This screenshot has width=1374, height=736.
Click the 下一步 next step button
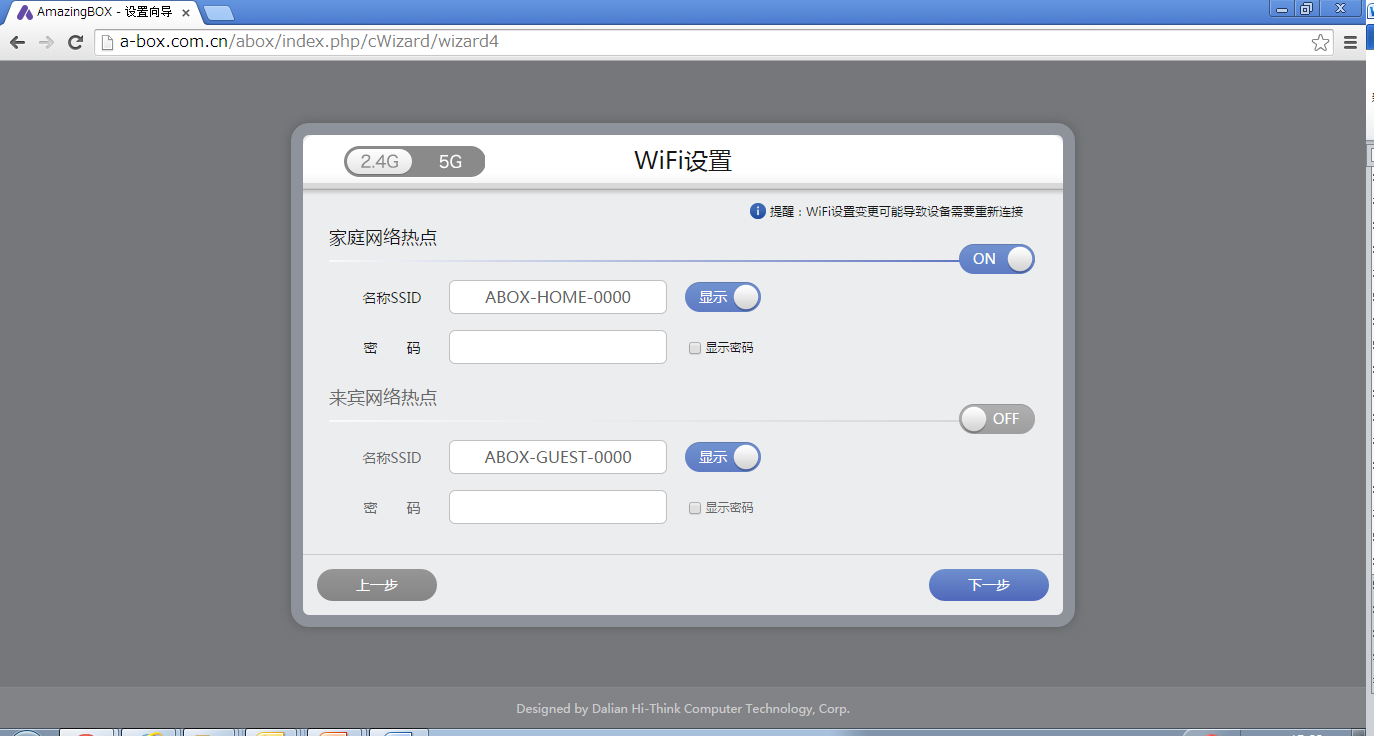click(x=988, y=585)
